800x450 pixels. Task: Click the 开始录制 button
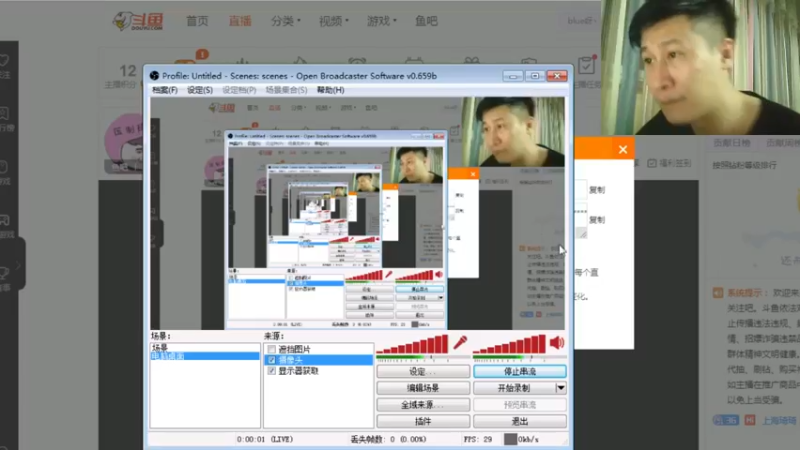point(514,388)
